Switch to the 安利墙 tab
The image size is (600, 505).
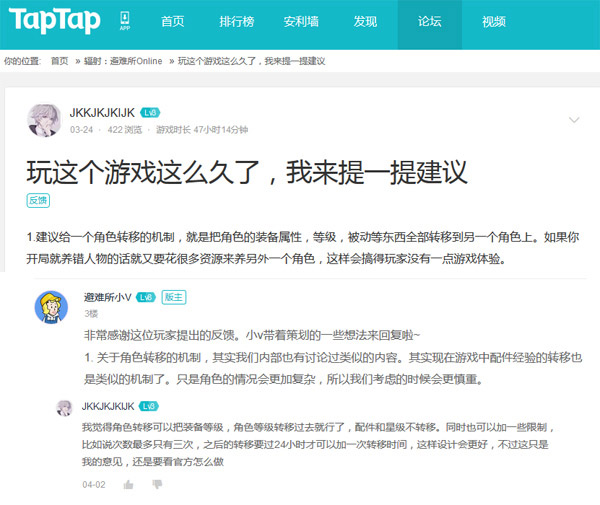point(301,22)
